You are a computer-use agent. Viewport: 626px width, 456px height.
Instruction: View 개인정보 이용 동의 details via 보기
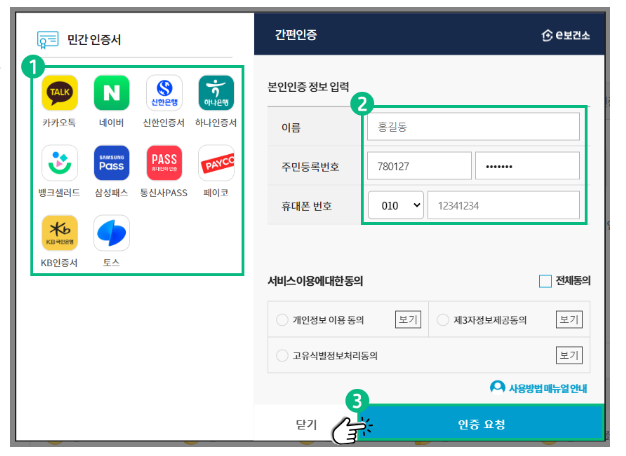pyautogui.click(x=408, y=319)
